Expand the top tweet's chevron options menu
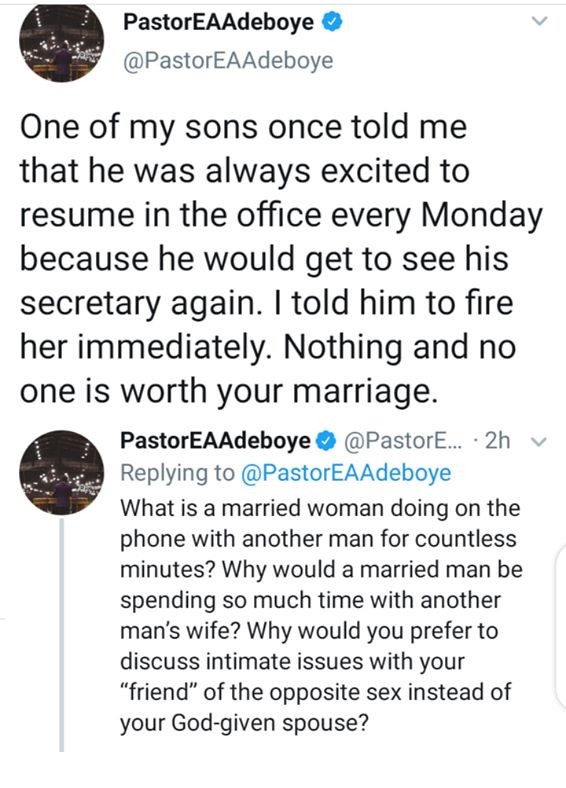This screenshot has height=788, width=566. coord(539,21)
